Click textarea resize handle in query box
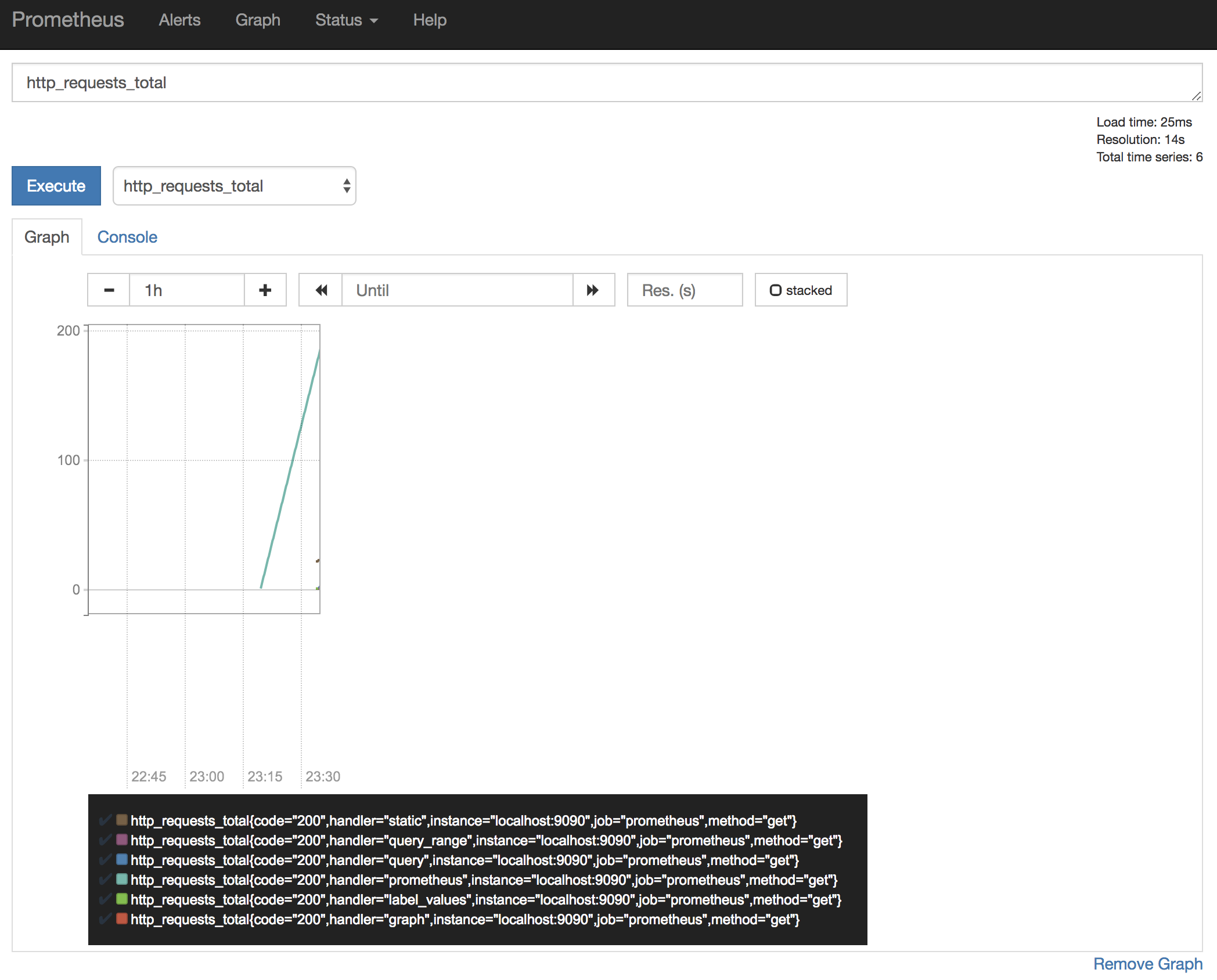 click(x=1197, y=96)
